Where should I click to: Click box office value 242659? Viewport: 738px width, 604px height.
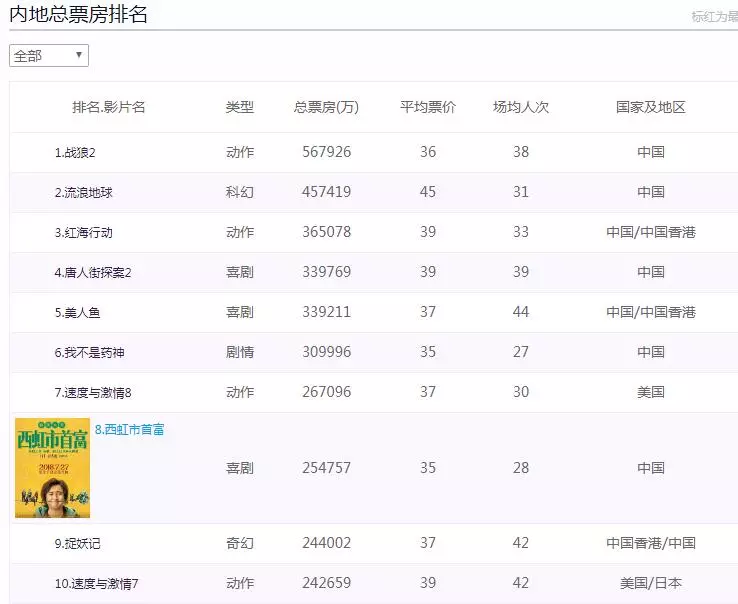tap(326, 583)
